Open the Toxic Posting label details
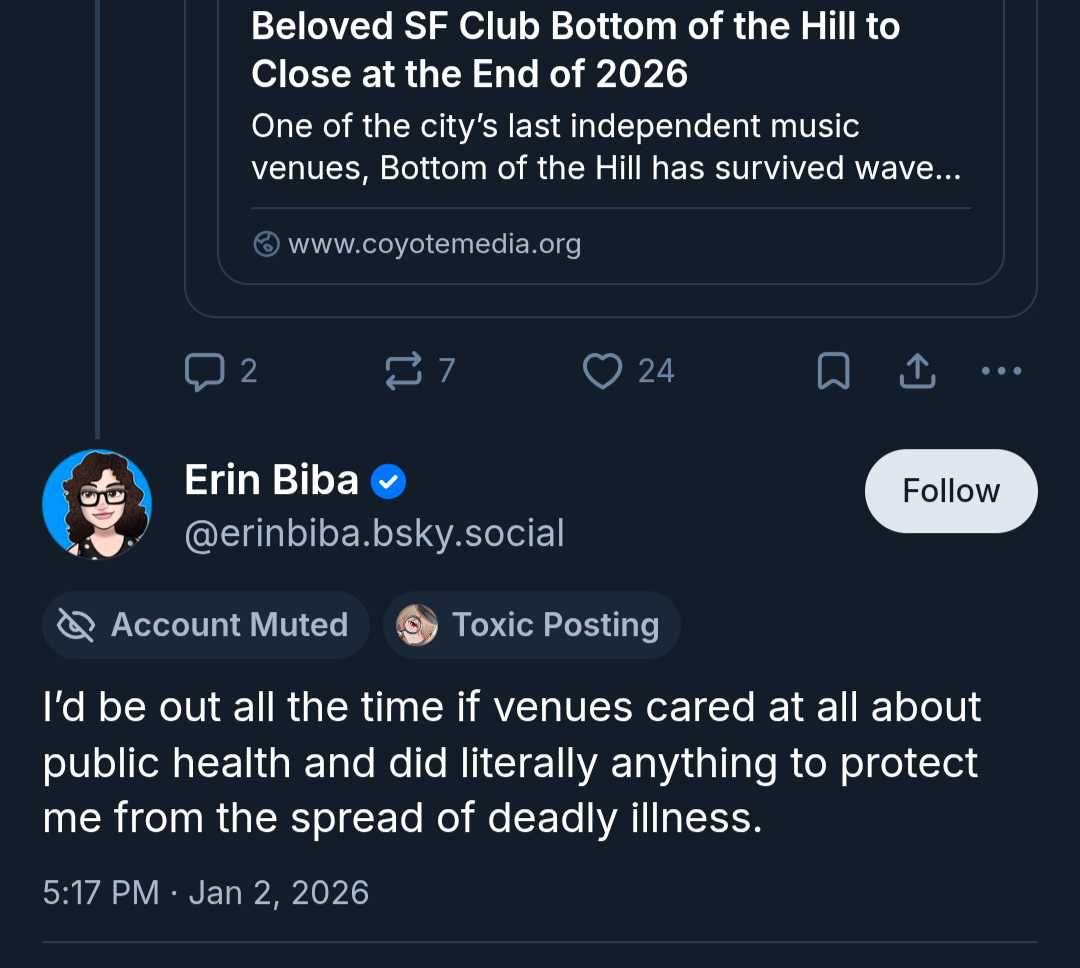The image size is (1080, 968). coord(555,626)
